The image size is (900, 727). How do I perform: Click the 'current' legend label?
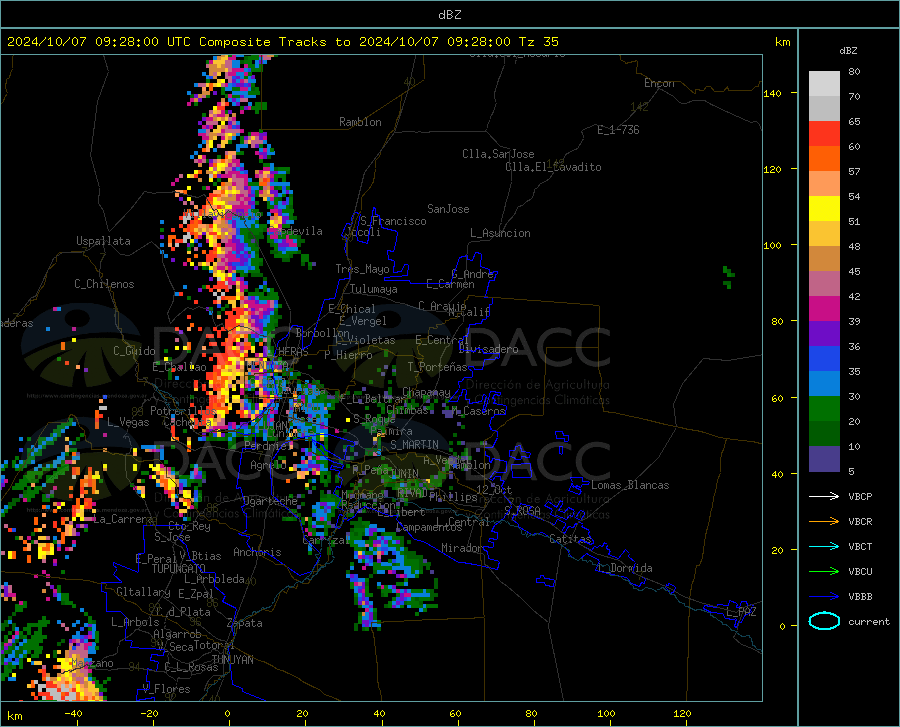point(869,621)
